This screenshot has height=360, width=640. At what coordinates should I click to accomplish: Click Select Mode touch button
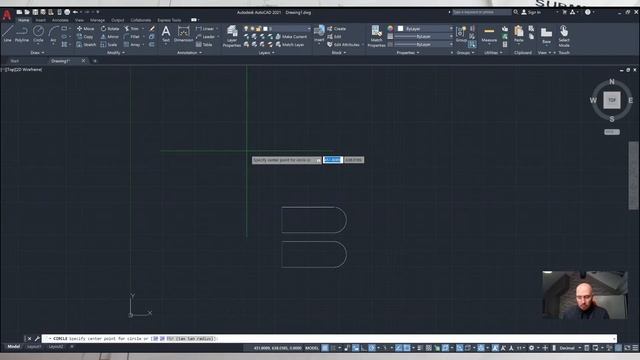(x=564, y=36)
